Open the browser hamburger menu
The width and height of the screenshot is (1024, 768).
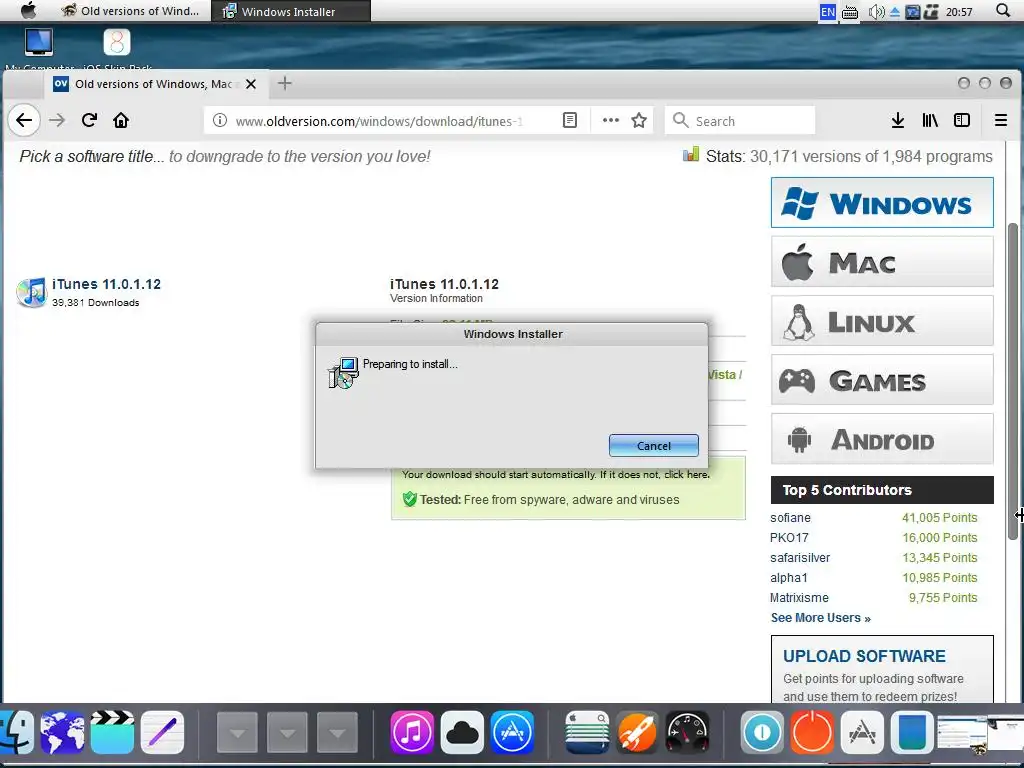tap(1000, 120)
